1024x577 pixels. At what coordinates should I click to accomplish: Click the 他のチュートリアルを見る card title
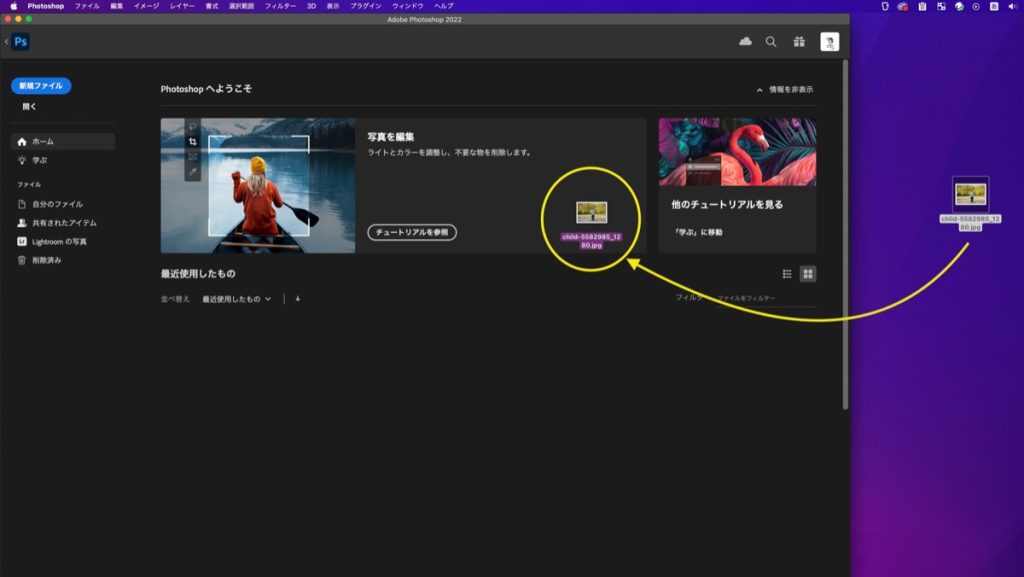click(x=727, y=204)
